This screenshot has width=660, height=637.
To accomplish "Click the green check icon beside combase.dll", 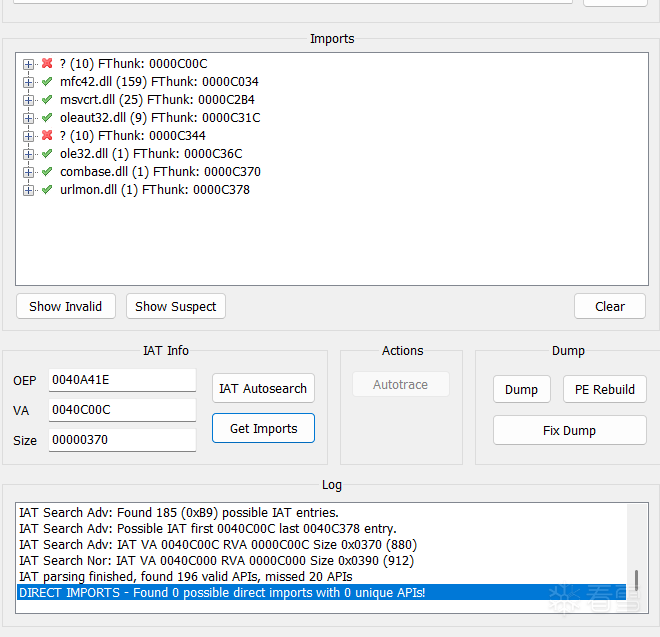I will [47, 171].
